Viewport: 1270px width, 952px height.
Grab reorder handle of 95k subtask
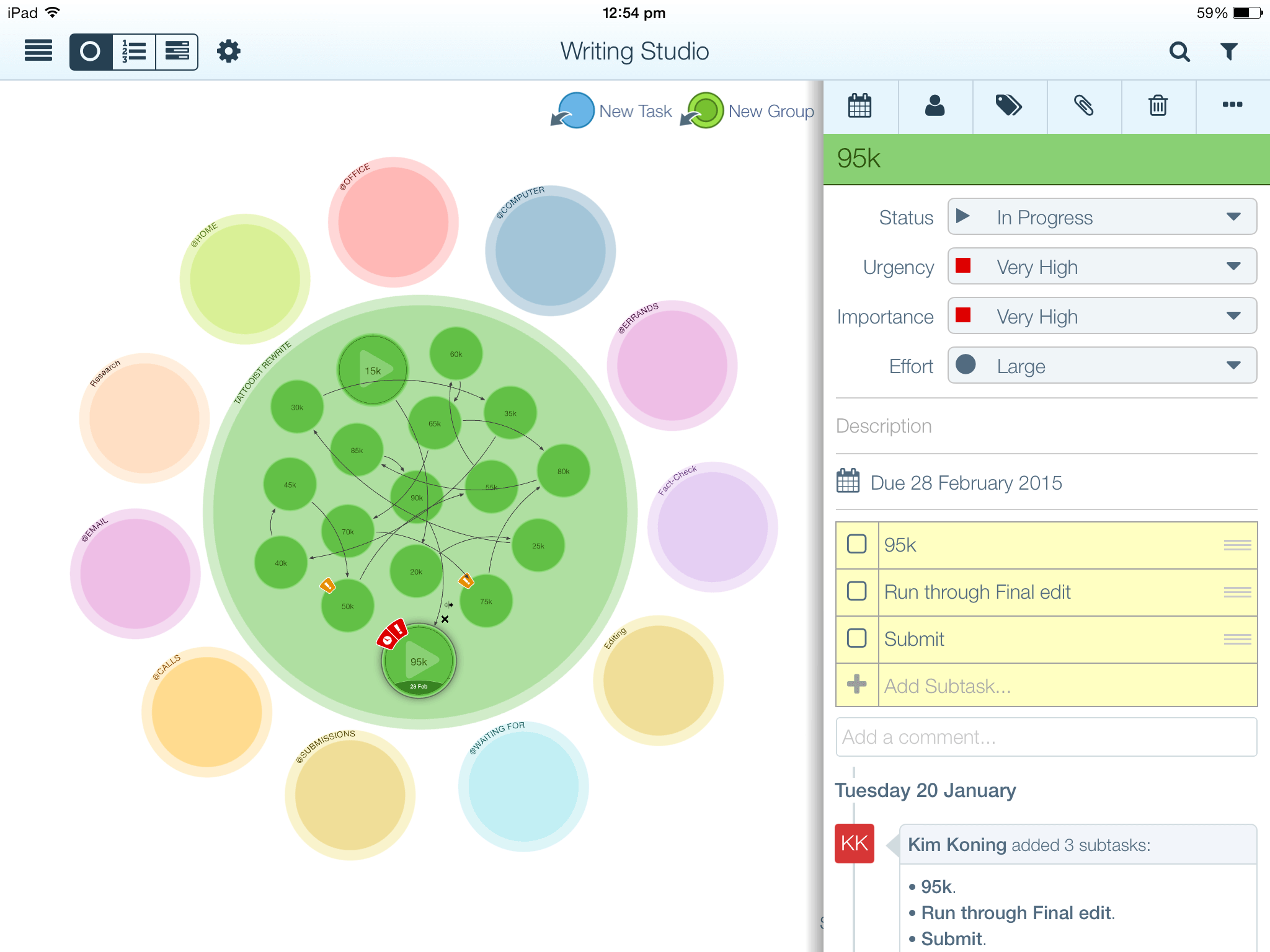pos(1237,545)
